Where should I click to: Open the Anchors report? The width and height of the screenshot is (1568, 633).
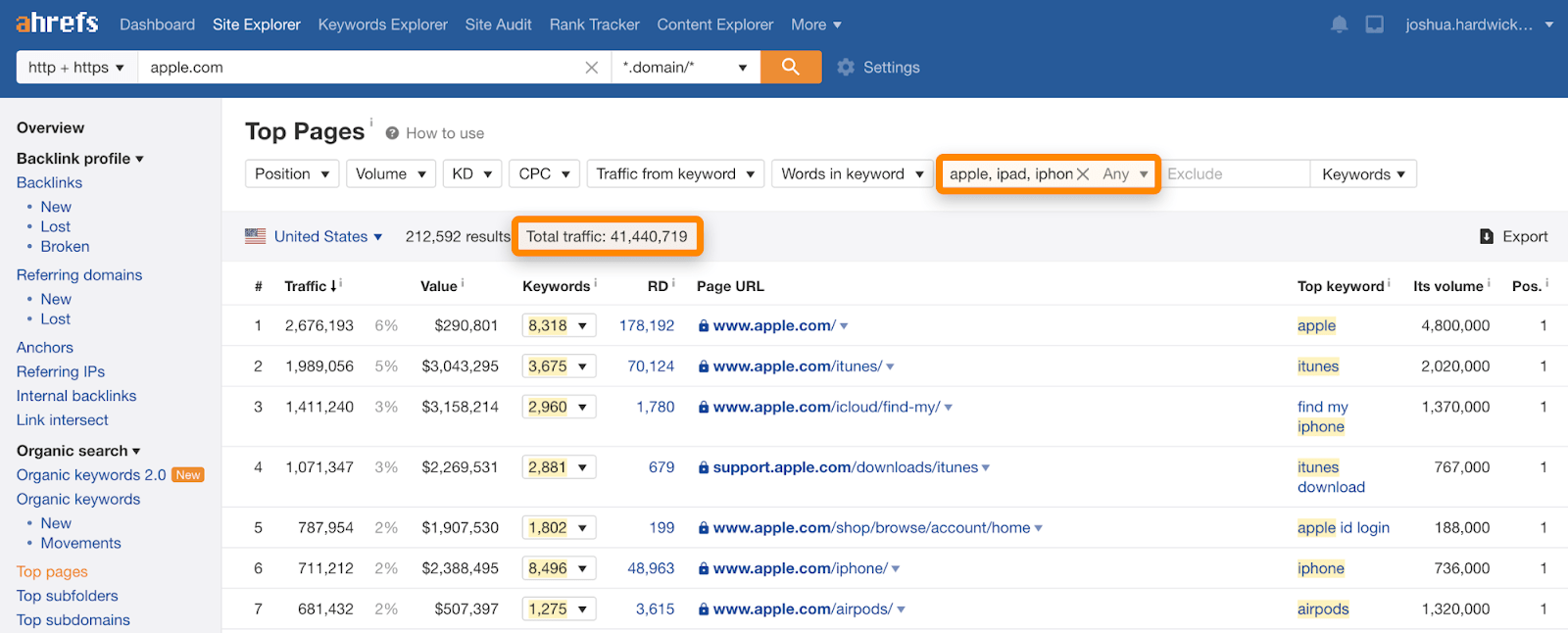click(x=45, y=348)
